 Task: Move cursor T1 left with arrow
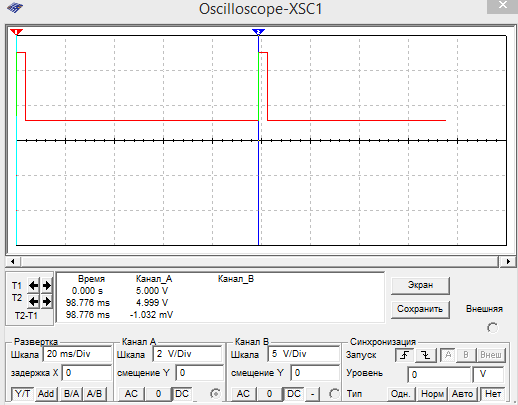pos(33,285)
